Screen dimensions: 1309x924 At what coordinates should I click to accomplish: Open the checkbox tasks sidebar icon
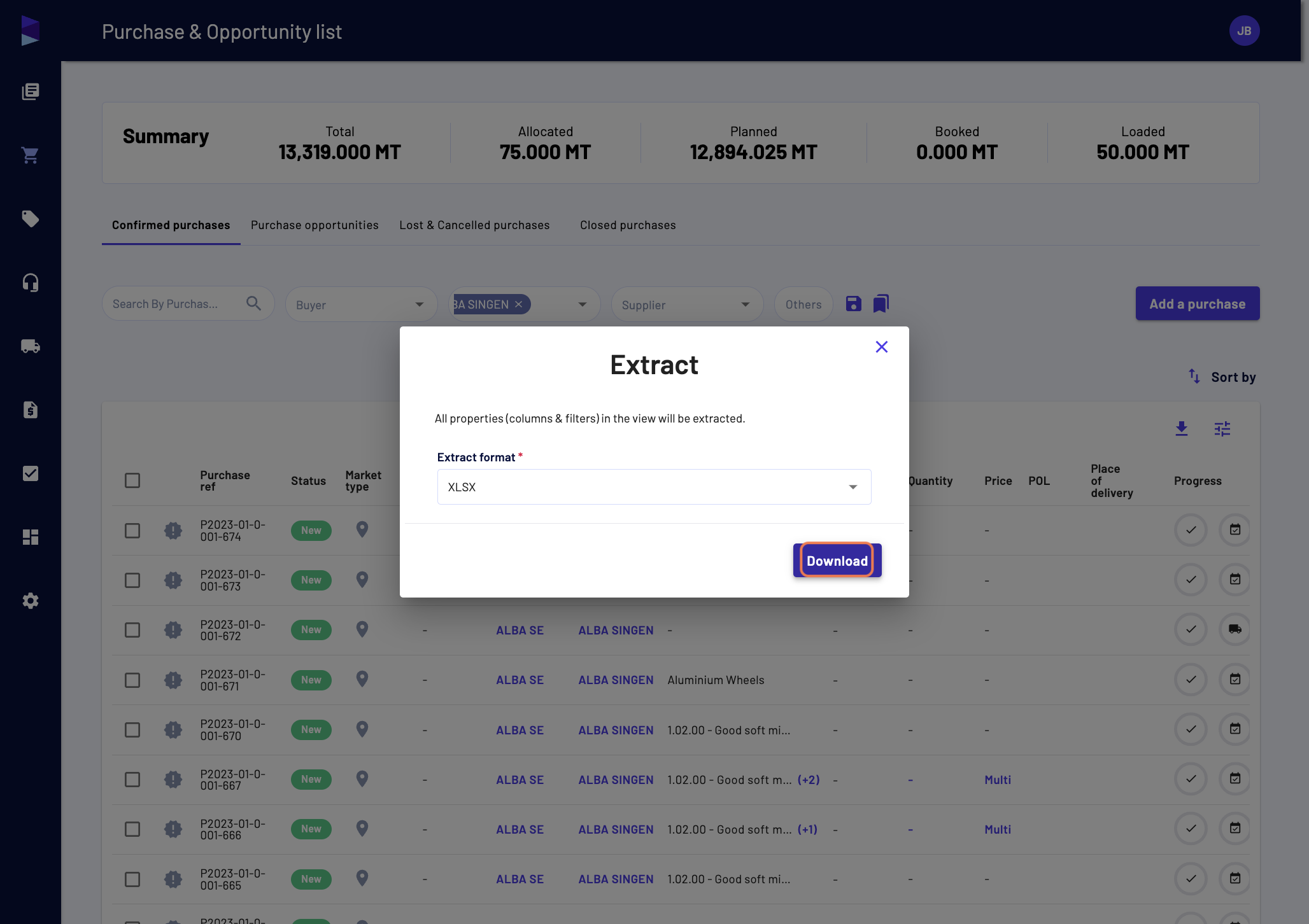(31, 473)
